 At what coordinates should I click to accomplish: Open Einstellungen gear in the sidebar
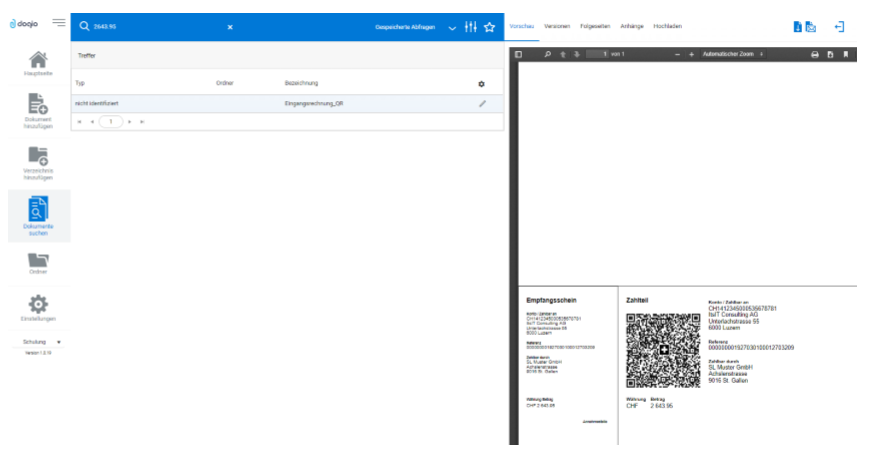(x=38, y=304)
